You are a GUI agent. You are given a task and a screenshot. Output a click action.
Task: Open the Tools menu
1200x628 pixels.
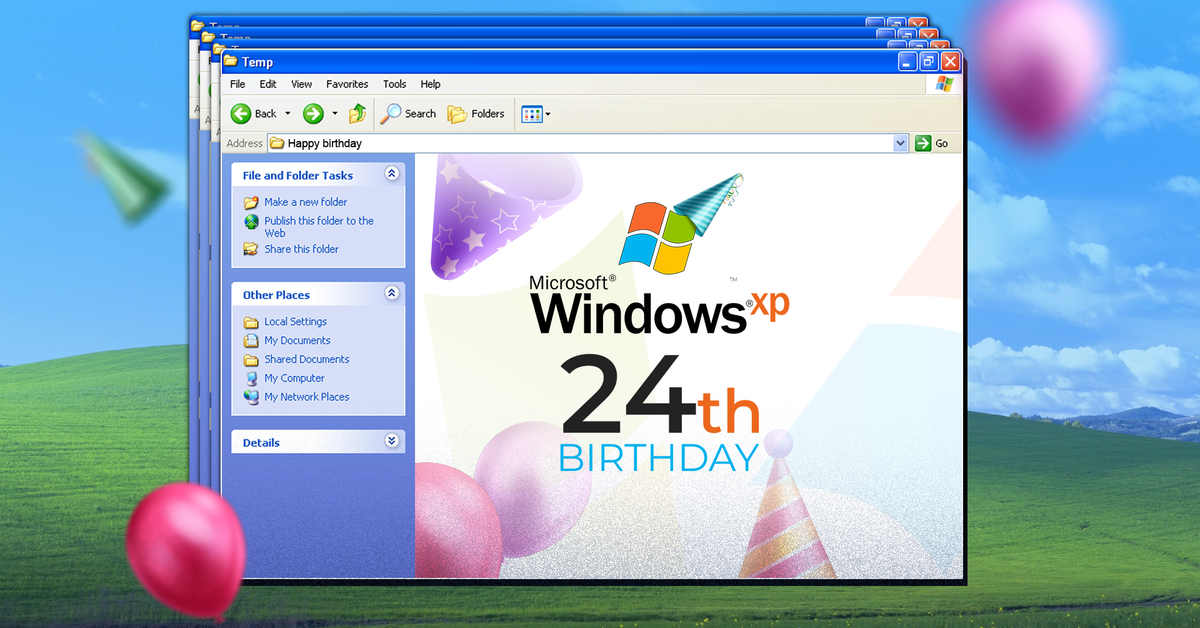coord(394,84)
